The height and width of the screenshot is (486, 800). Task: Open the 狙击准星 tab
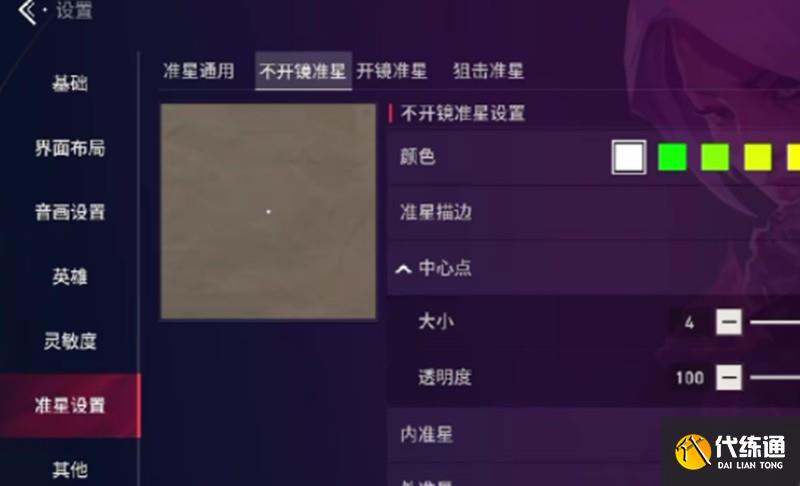[488, 71]
